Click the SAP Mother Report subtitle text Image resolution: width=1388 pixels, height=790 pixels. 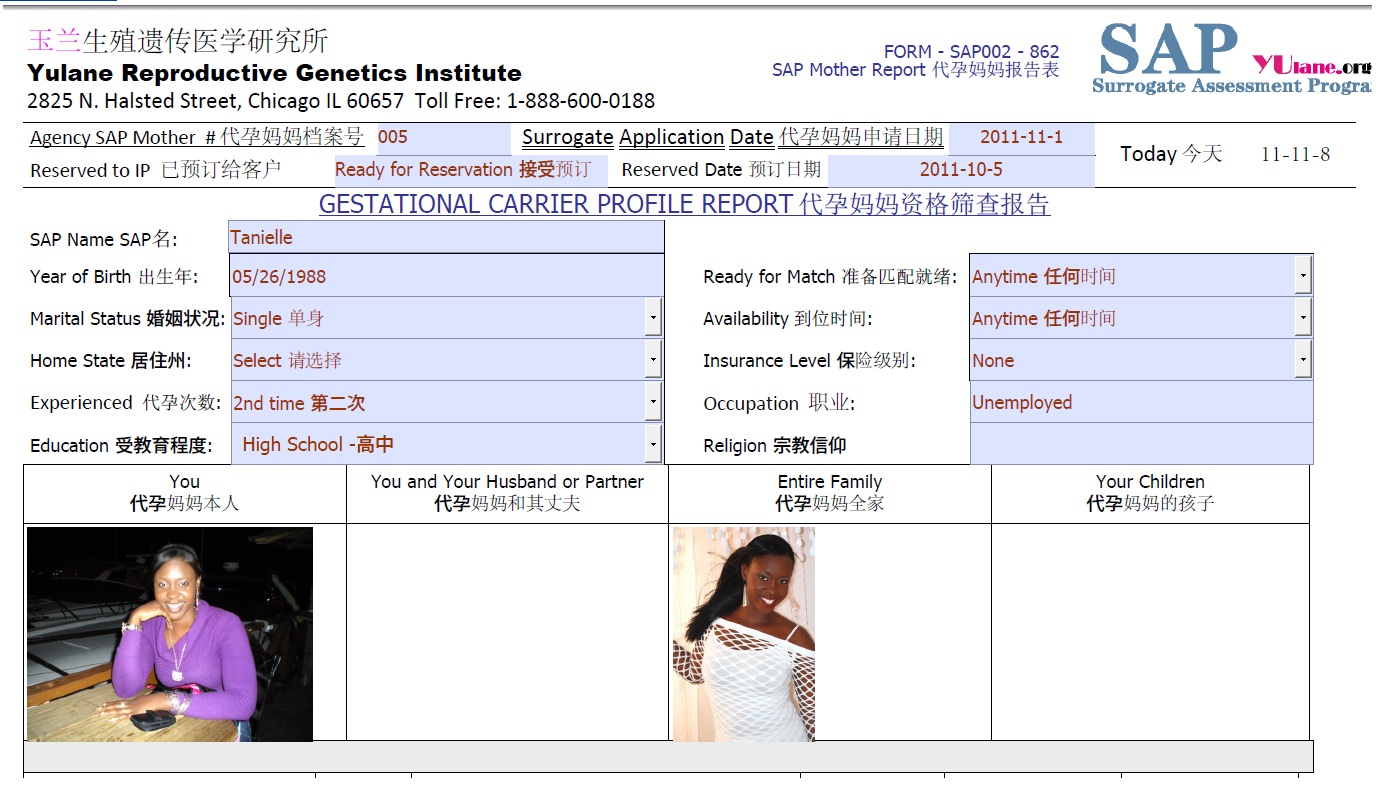click(915, 70)
